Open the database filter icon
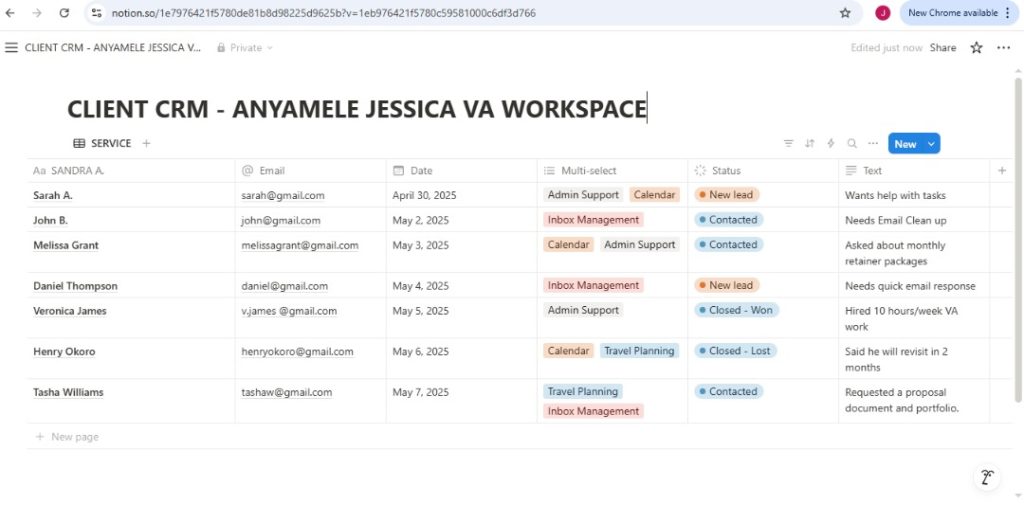The image size is (1024, 505). pyautogui.click(x=788, y=144)
